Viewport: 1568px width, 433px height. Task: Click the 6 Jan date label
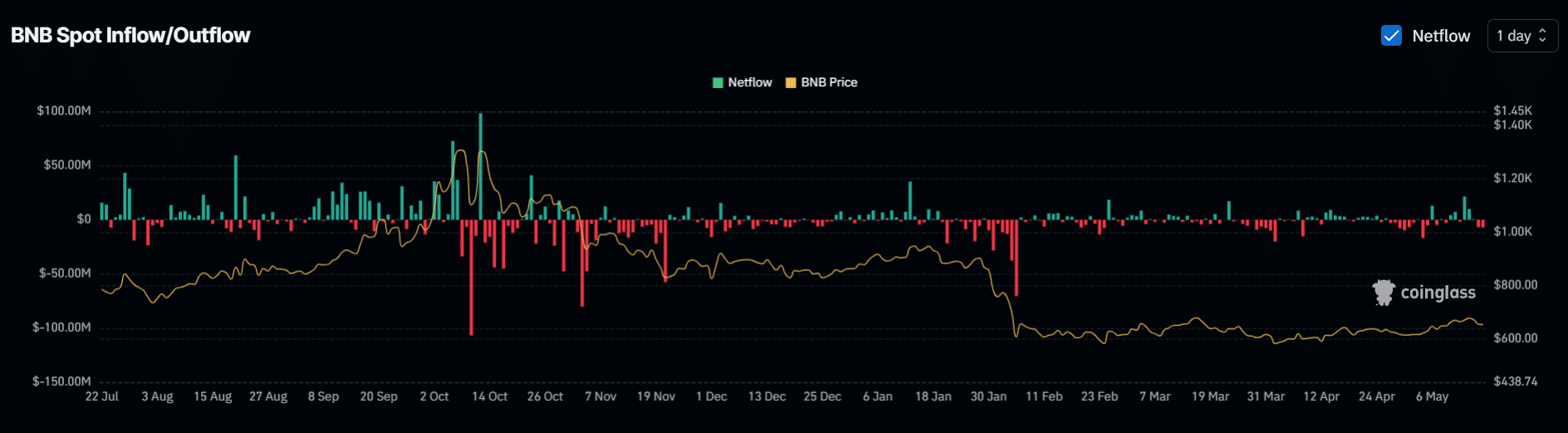tap(878, 396)
